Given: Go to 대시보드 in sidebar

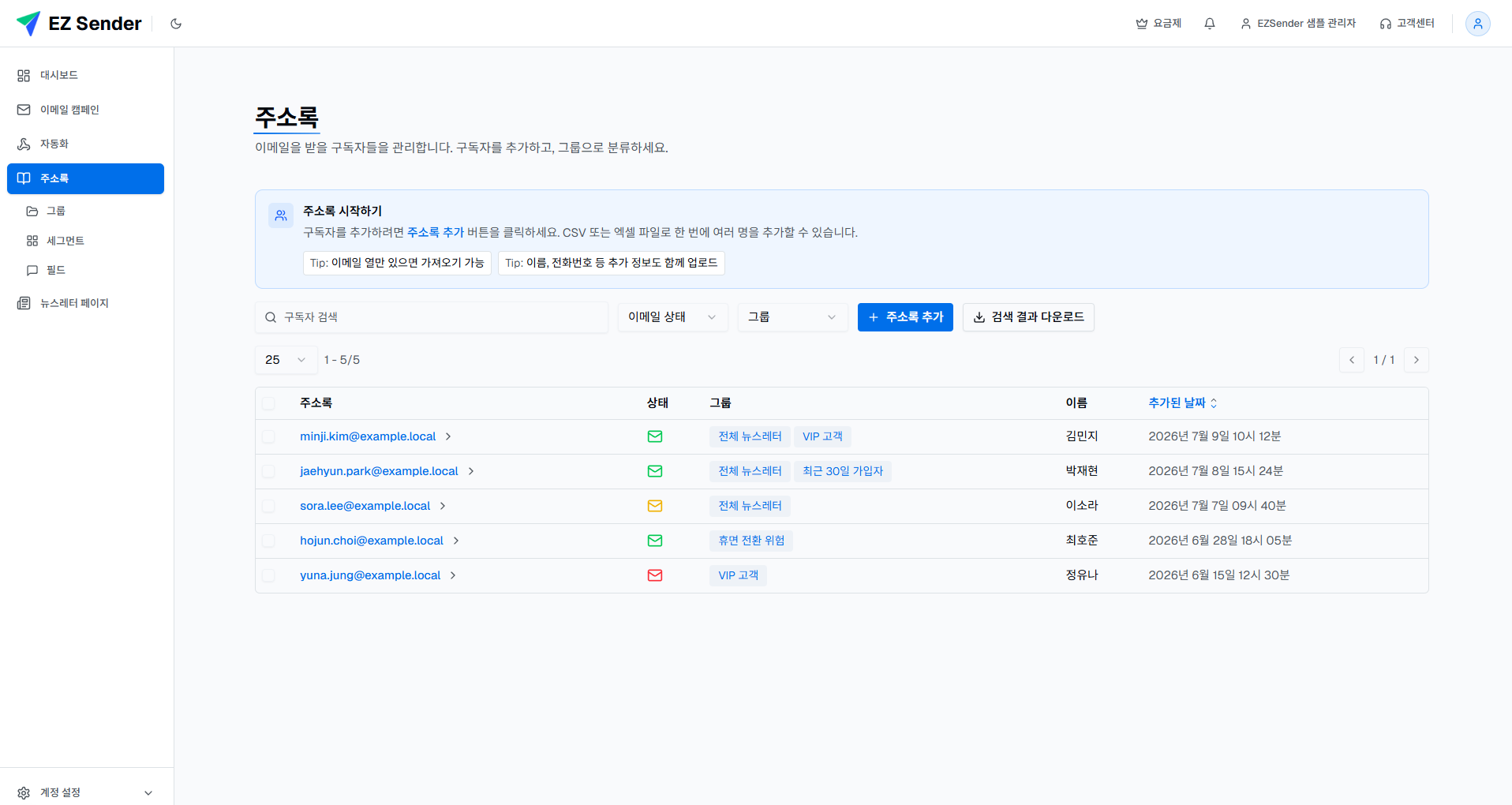Looking at the screenshot, I should pyautogui.click(x=85, y=75).
